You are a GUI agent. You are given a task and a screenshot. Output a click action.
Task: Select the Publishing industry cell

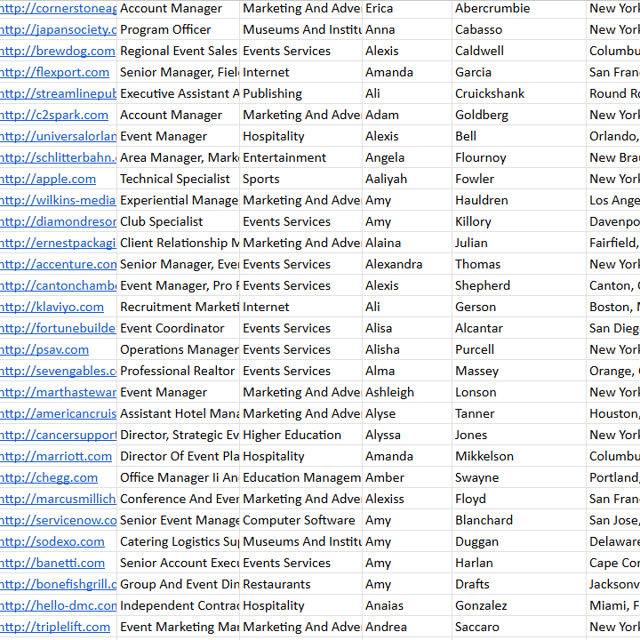301,94
